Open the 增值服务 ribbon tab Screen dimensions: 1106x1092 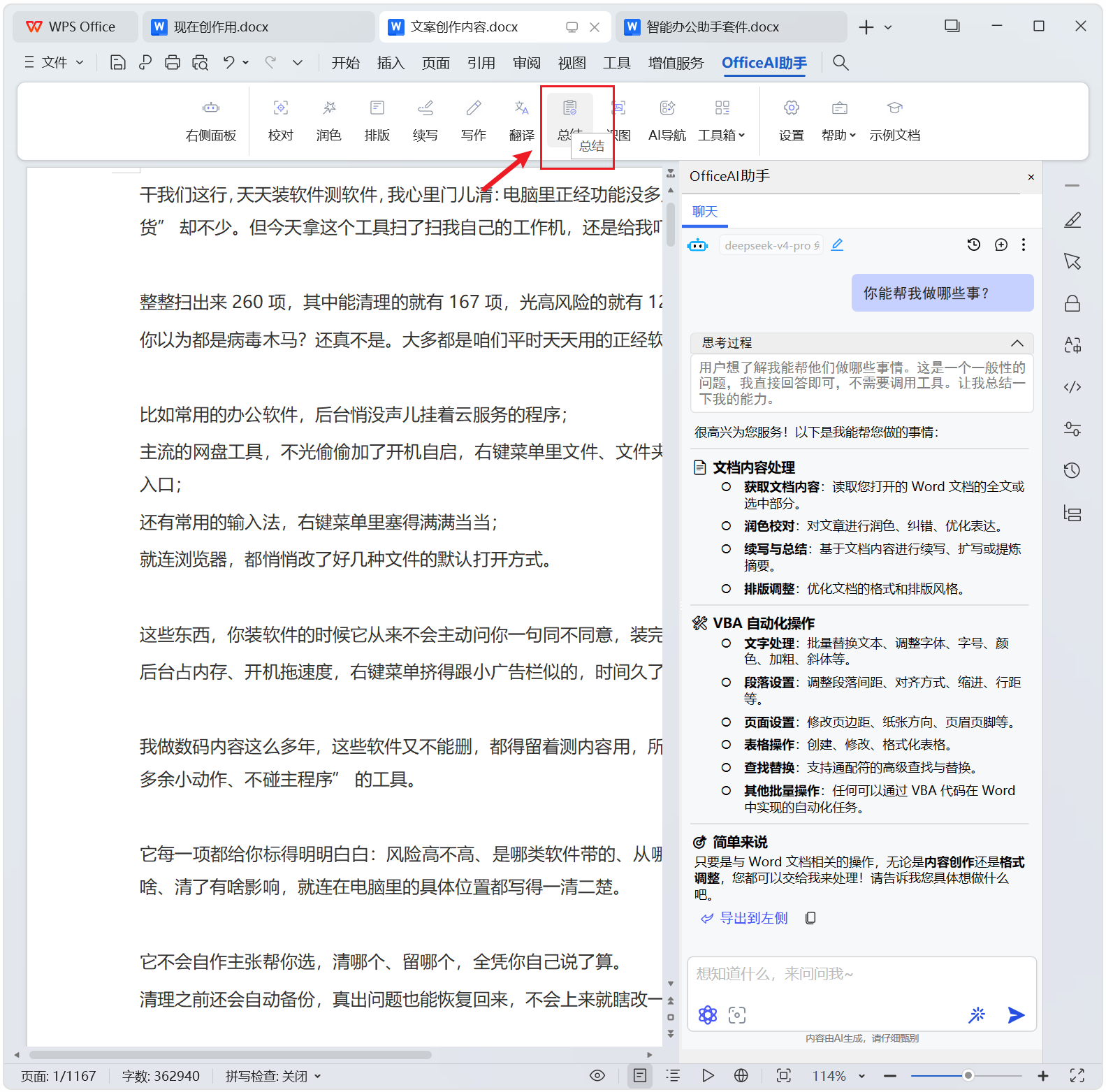click(x=676, y=63)
